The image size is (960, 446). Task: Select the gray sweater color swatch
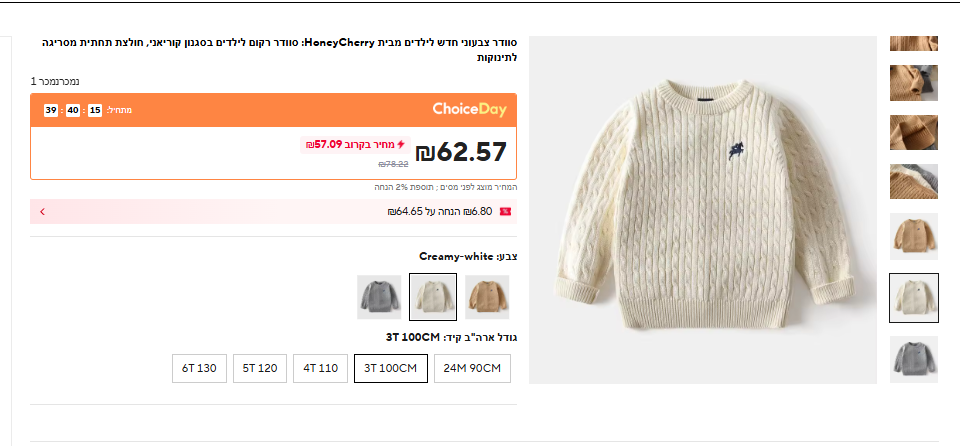click(379, 297)
